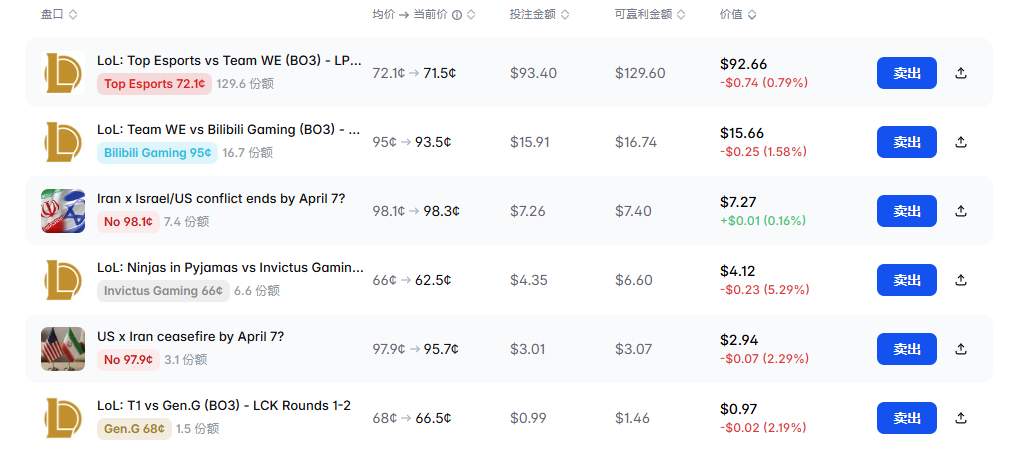The width and height of the screenshot is (1034, 468).
Task: Click the 66¢ → 62.5¢ price
Action: (412, 280)
